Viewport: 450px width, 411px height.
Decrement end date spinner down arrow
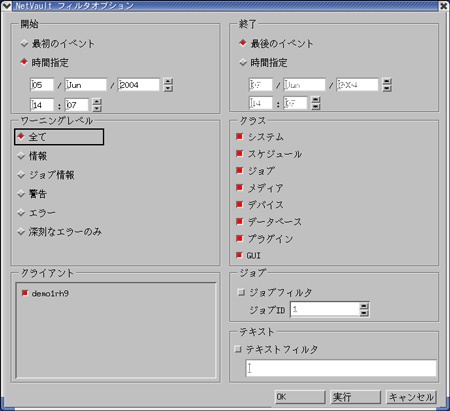pyautogui.click(x=387, y=88)
